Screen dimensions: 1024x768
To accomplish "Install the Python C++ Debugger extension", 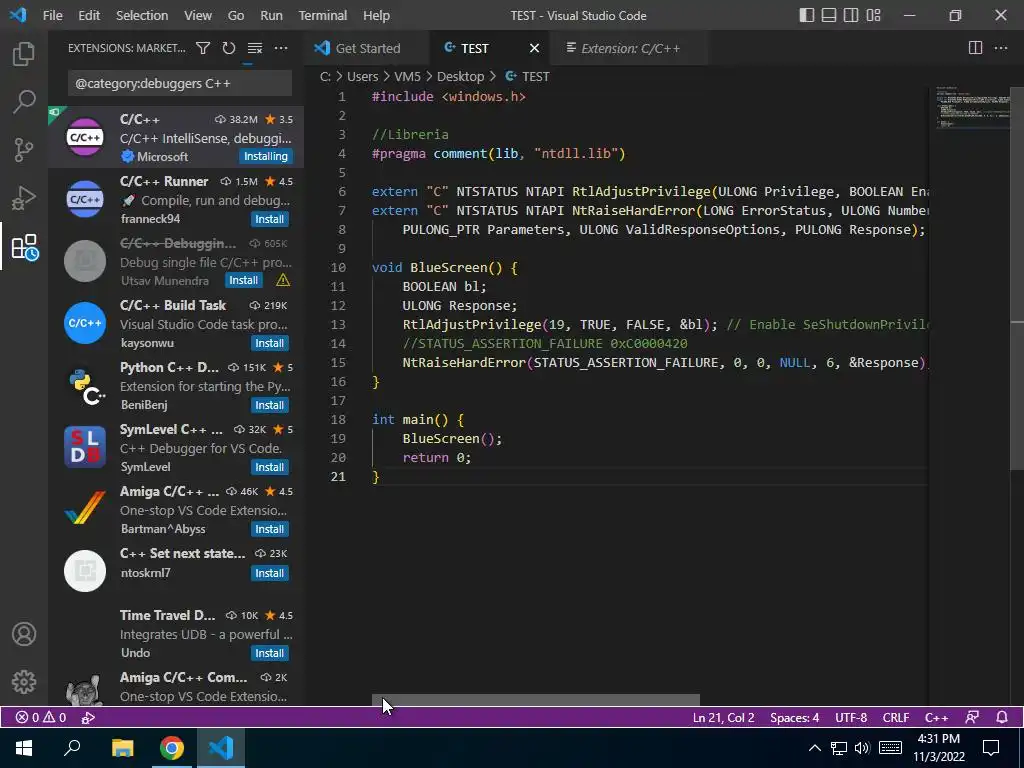I will [270, 405].
